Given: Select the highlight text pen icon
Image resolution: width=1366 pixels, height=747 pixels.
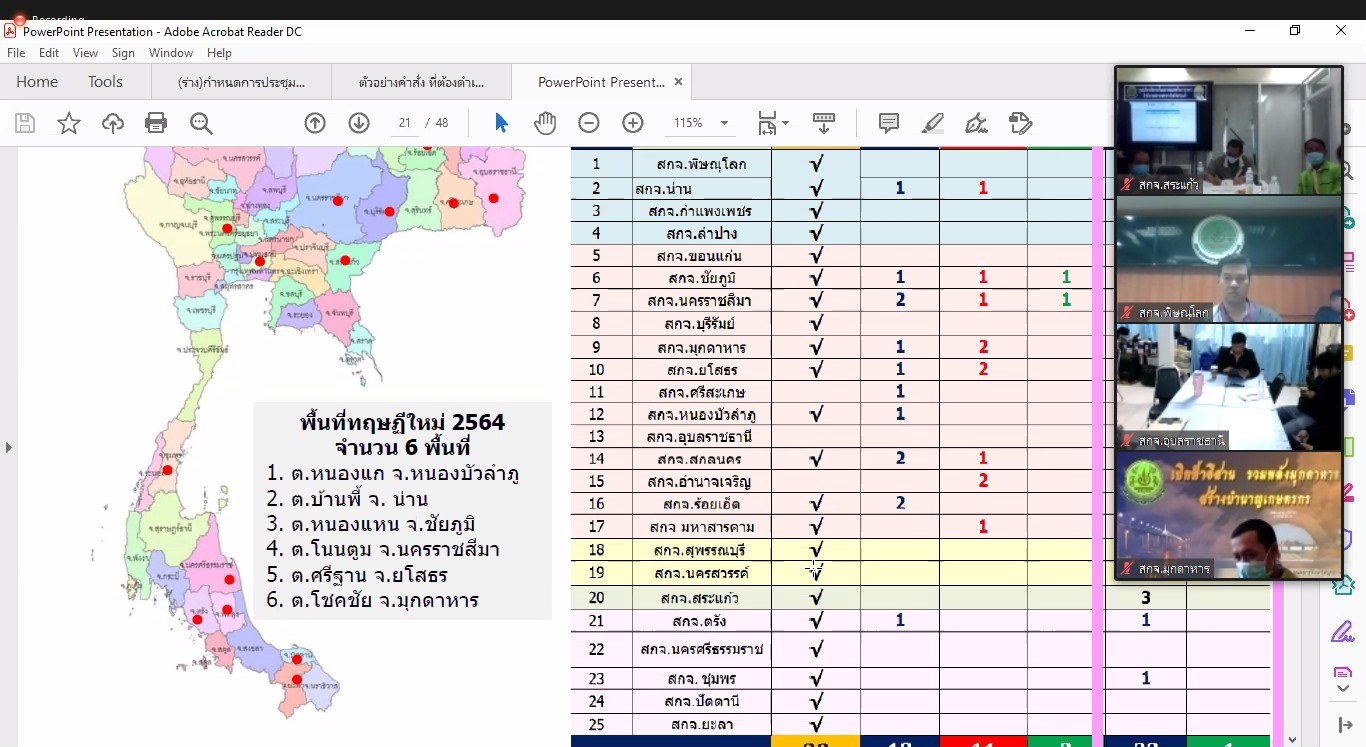Looking at the screenshot, I should (x=932, y=123).
